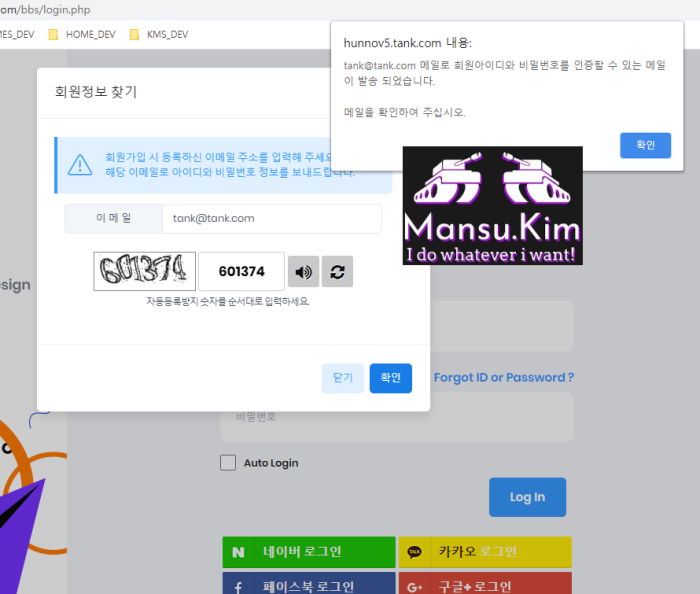The height and width of the screenshot is (594, 700).
Task: Click the Naver N logo icon
Action: [x=238, y=552]
